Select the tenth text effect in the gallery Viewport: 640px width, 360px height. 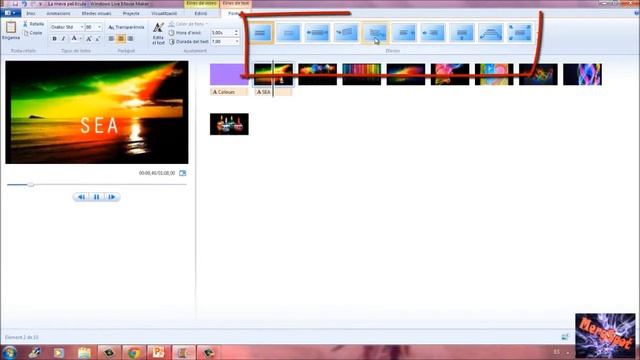[x=520, y=33]
